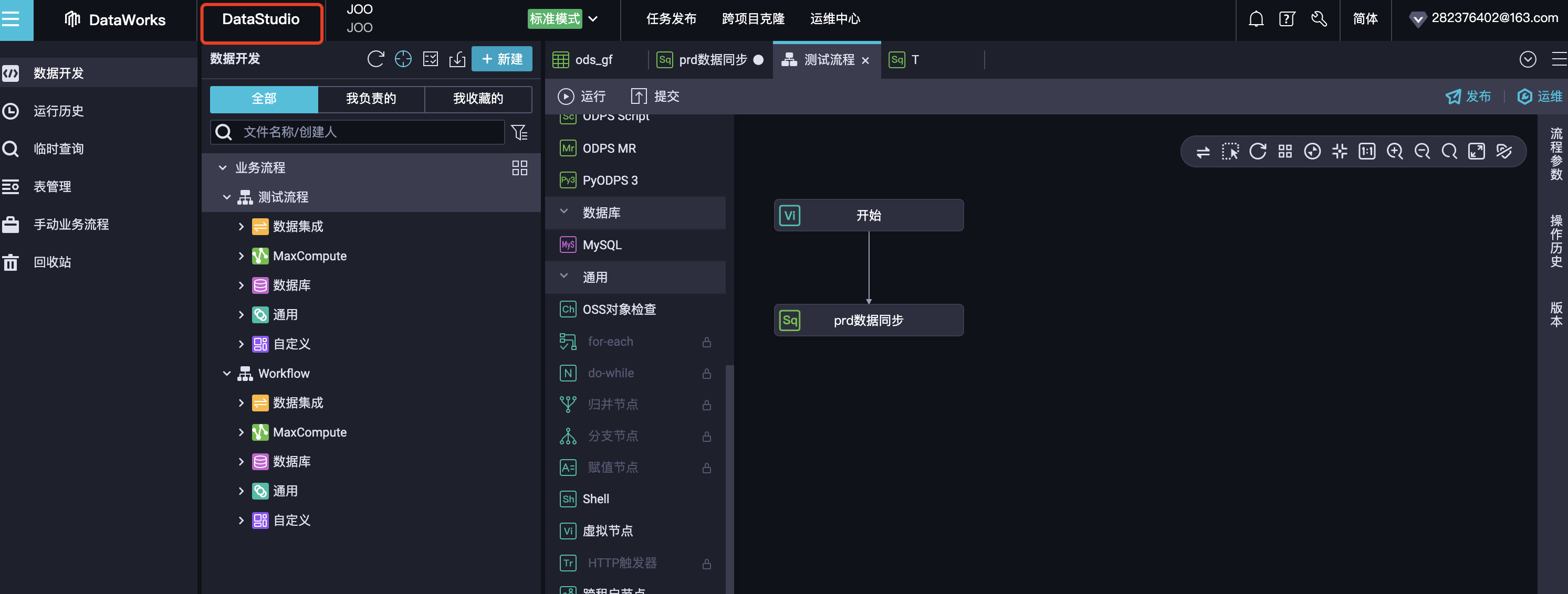Click the 文件名称/创建人 search field
The height and width of the screenshot is (594, 1568).
[365, 132]
